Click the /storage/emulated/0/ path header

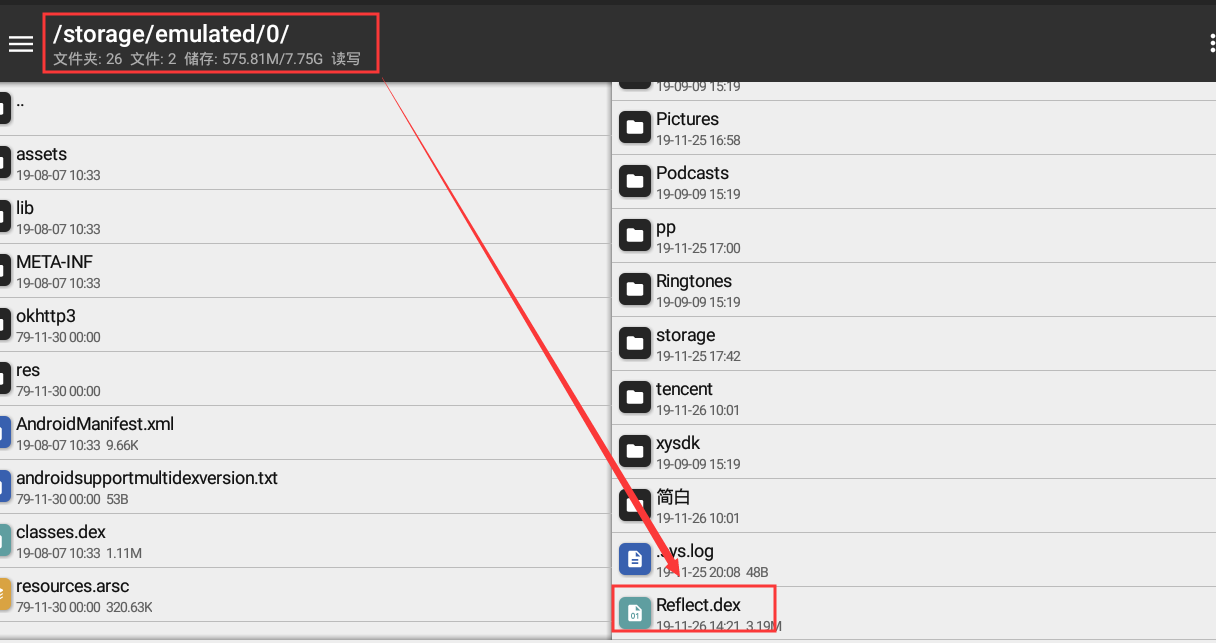[171, 33]
